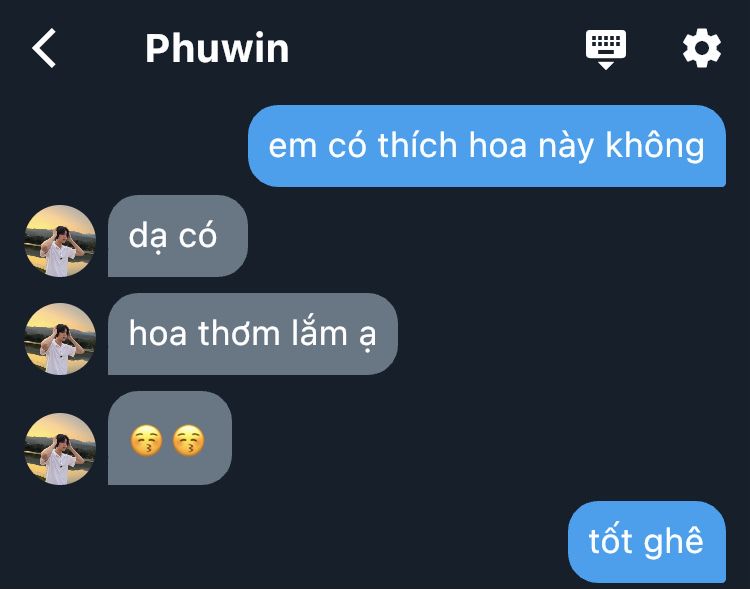Hide the keyboard with the keyboard icon
This screenshot has width=750, height=589.
coord(606,49)
